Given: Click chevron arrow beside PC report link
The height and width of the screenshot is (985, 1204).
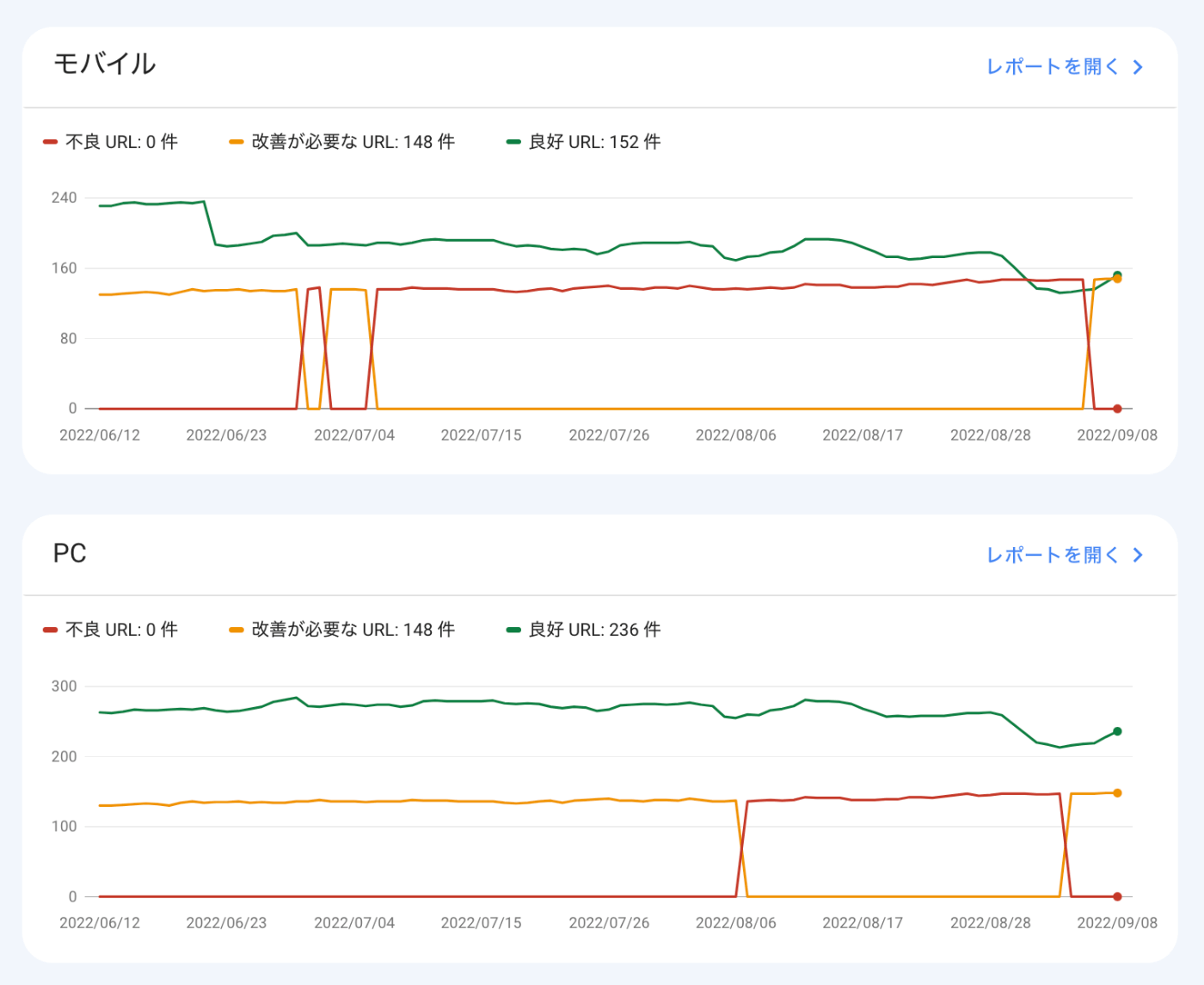Looking at the screenshot, I should coord(1138,555).
